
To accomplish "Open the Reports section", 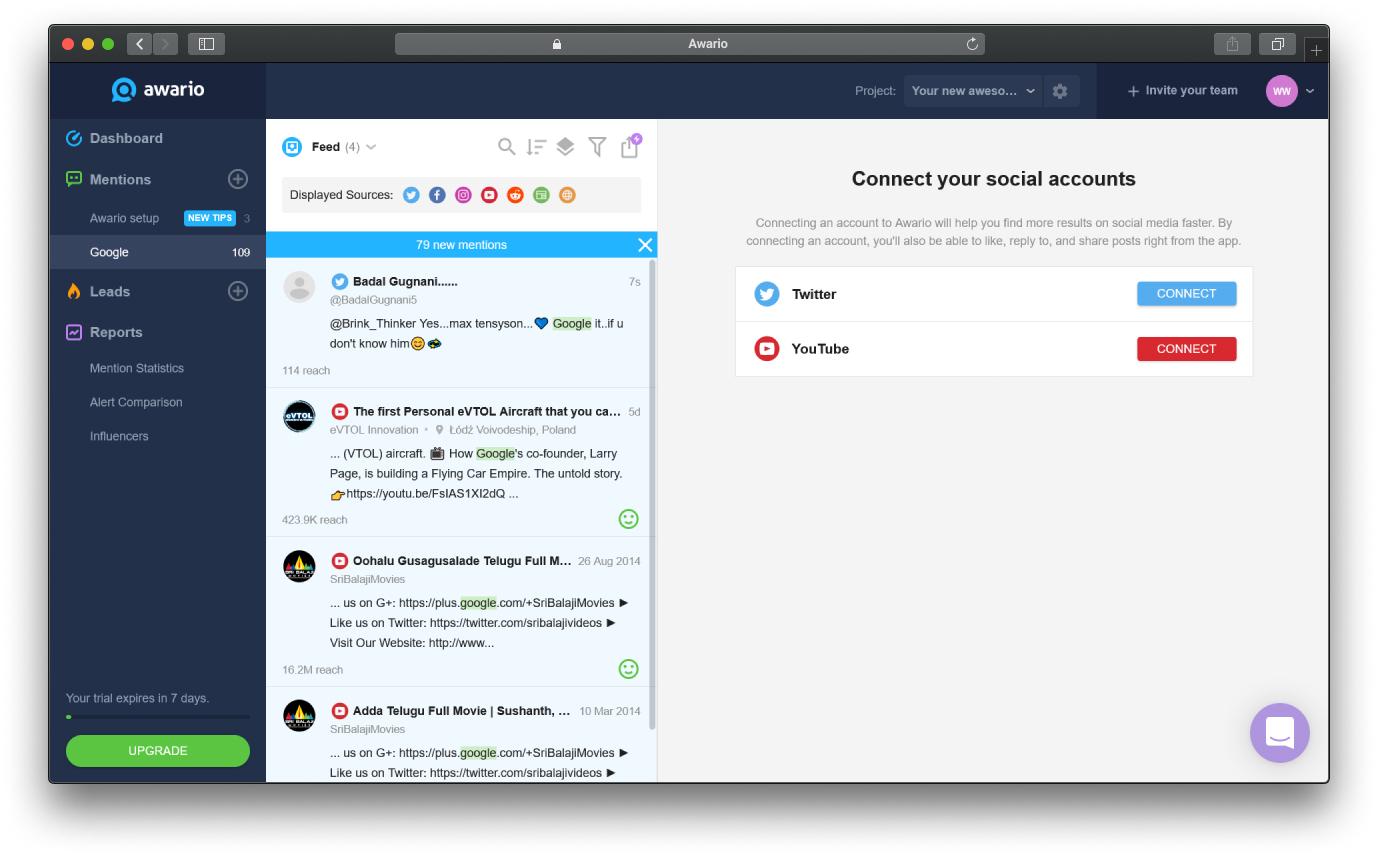I will coord(116,332).
